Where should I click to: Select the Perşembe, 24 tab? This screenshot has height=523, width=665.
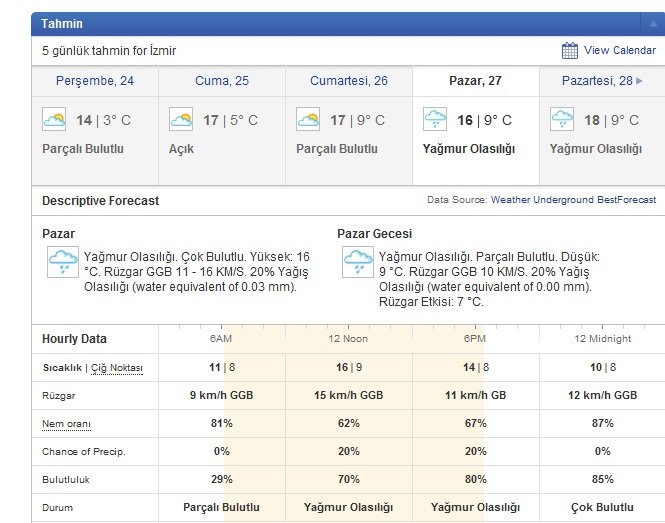point(95,81)
